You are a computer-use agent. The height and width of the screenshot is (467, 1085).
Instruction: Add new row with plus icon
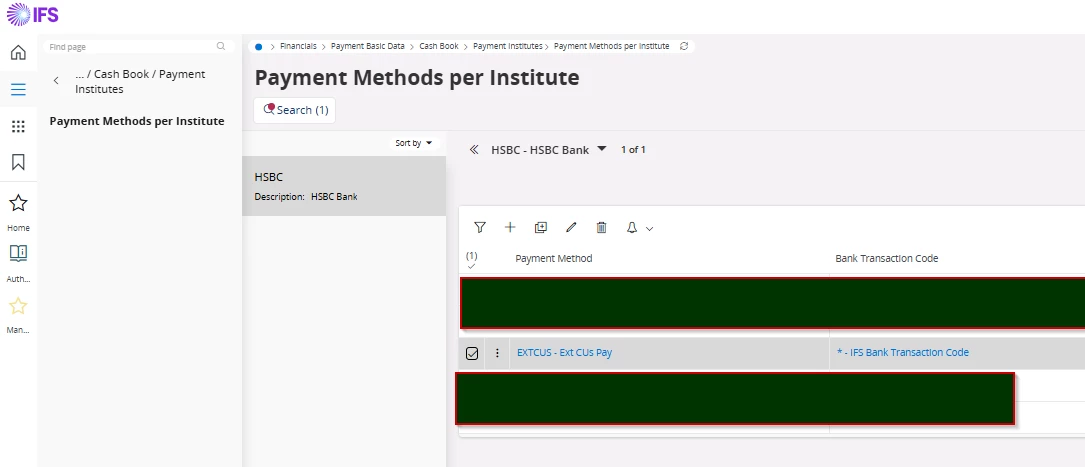point(510,228)
